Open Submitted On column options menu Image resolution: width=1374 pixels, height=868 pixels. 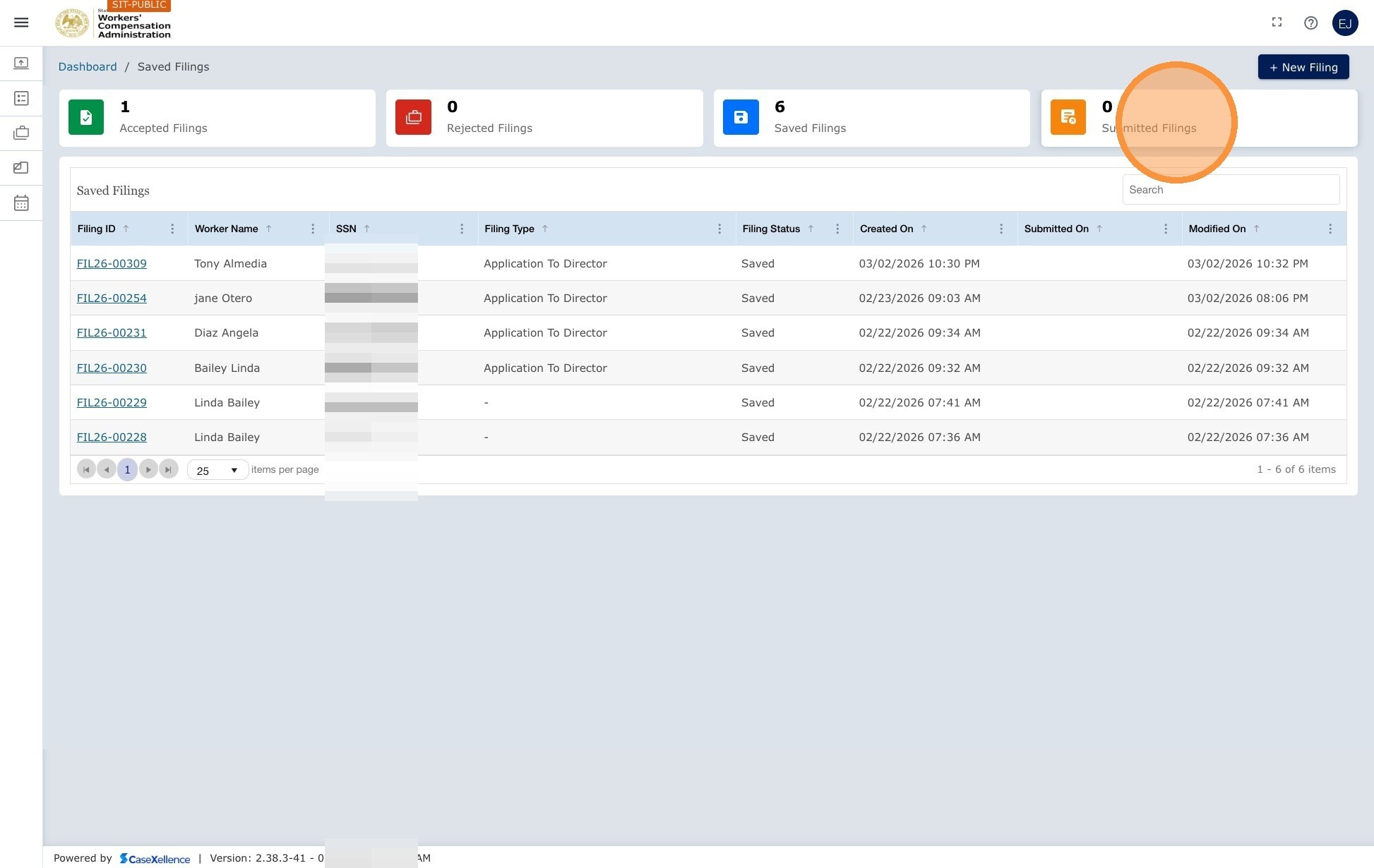point(1166,229)
